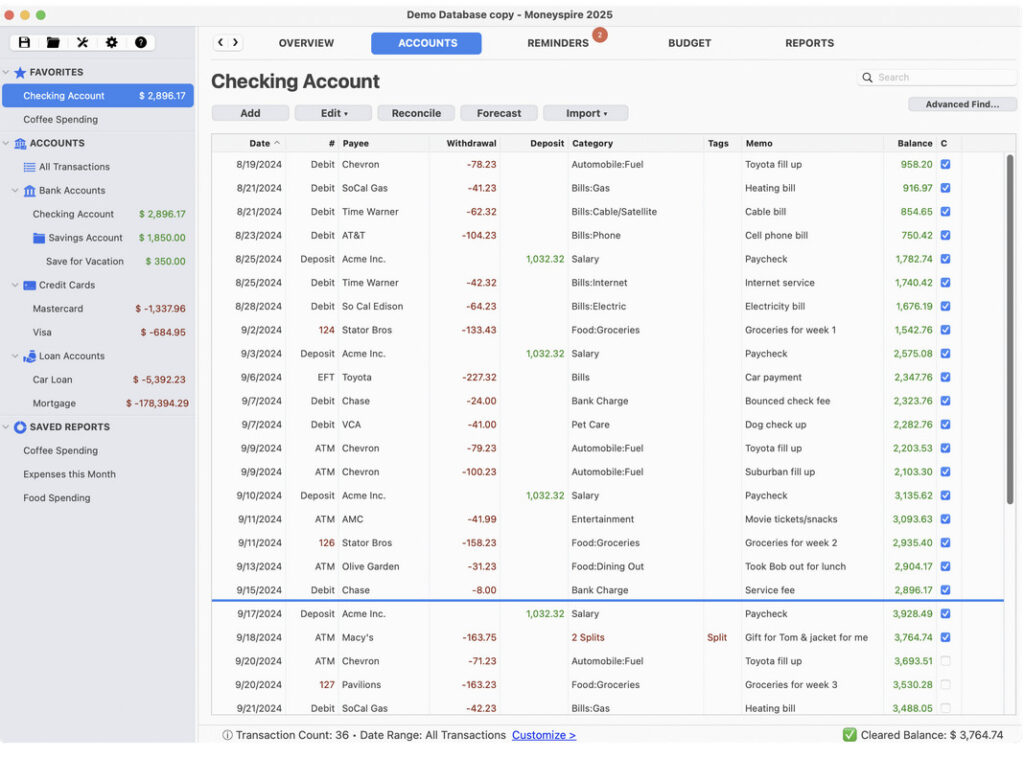Mark Pavilions groceries week 3 cleared
1024x759 pixels.
point(945,685)
